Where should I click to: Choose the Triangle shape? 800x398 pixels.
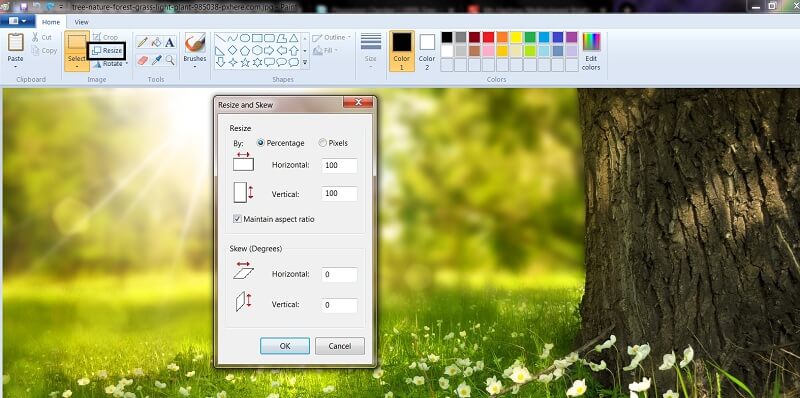click(294, 38)
